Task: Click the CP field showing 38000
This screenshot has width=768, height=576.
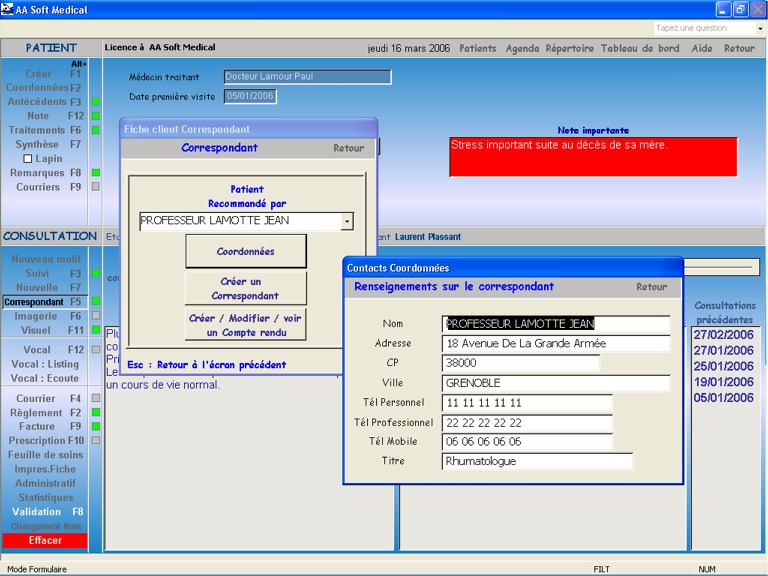Action: click(x=521, y=363)
